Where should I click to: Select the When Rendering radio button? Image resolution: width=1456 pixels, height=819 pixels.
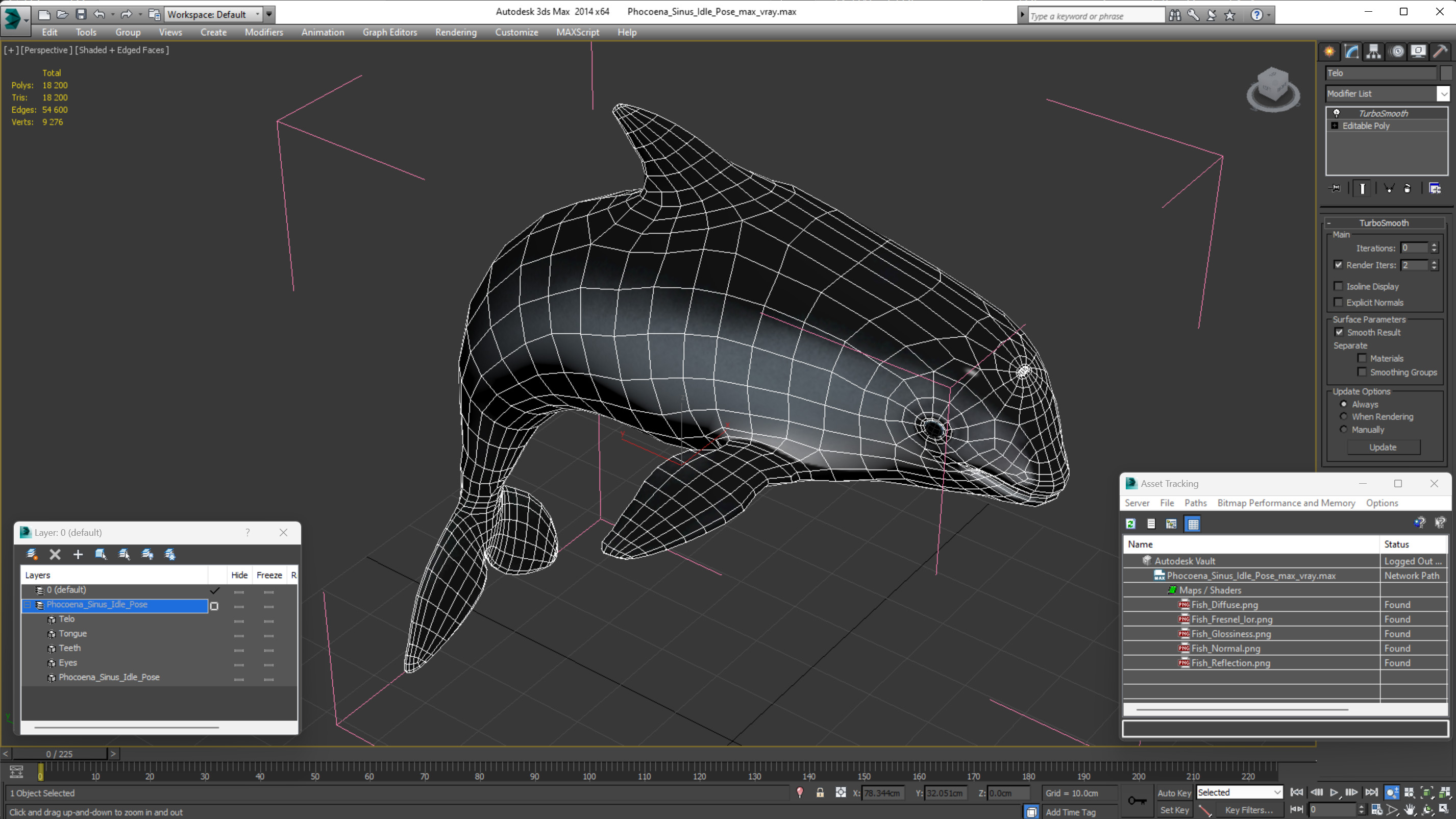1344,416
